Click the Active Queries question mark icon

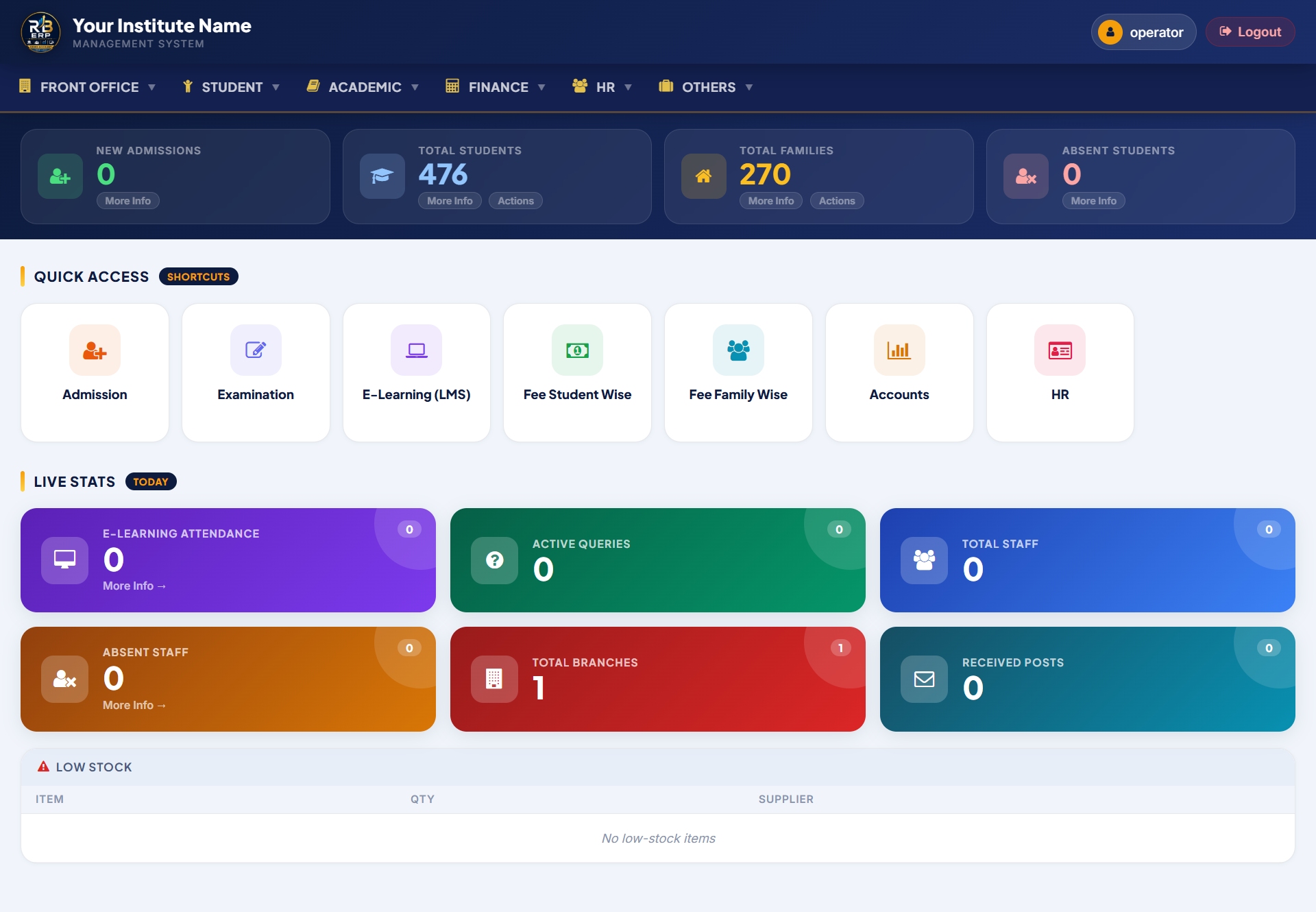click(495, 560)
